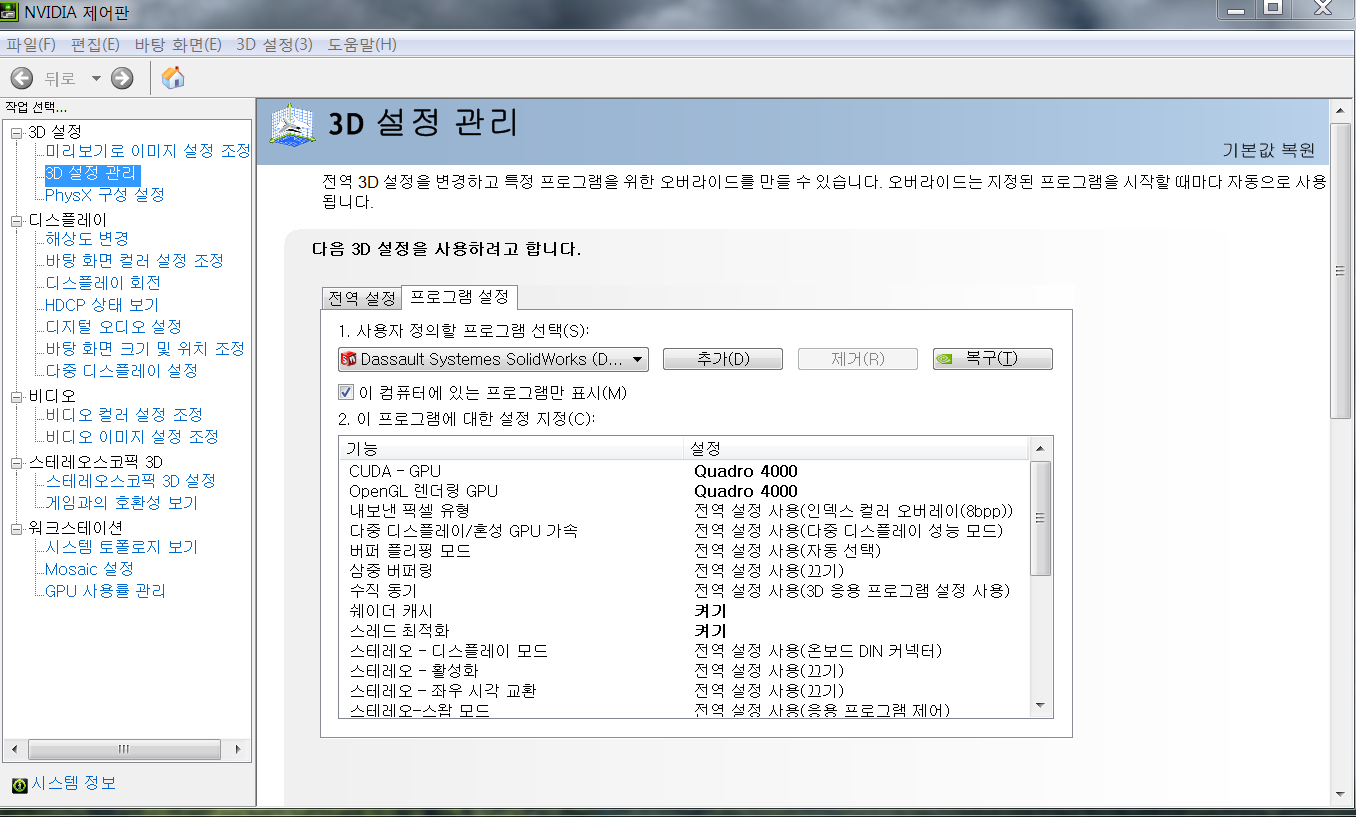
Task: Select the 쉐이더 캐시 row
Action: coord(684,611)
